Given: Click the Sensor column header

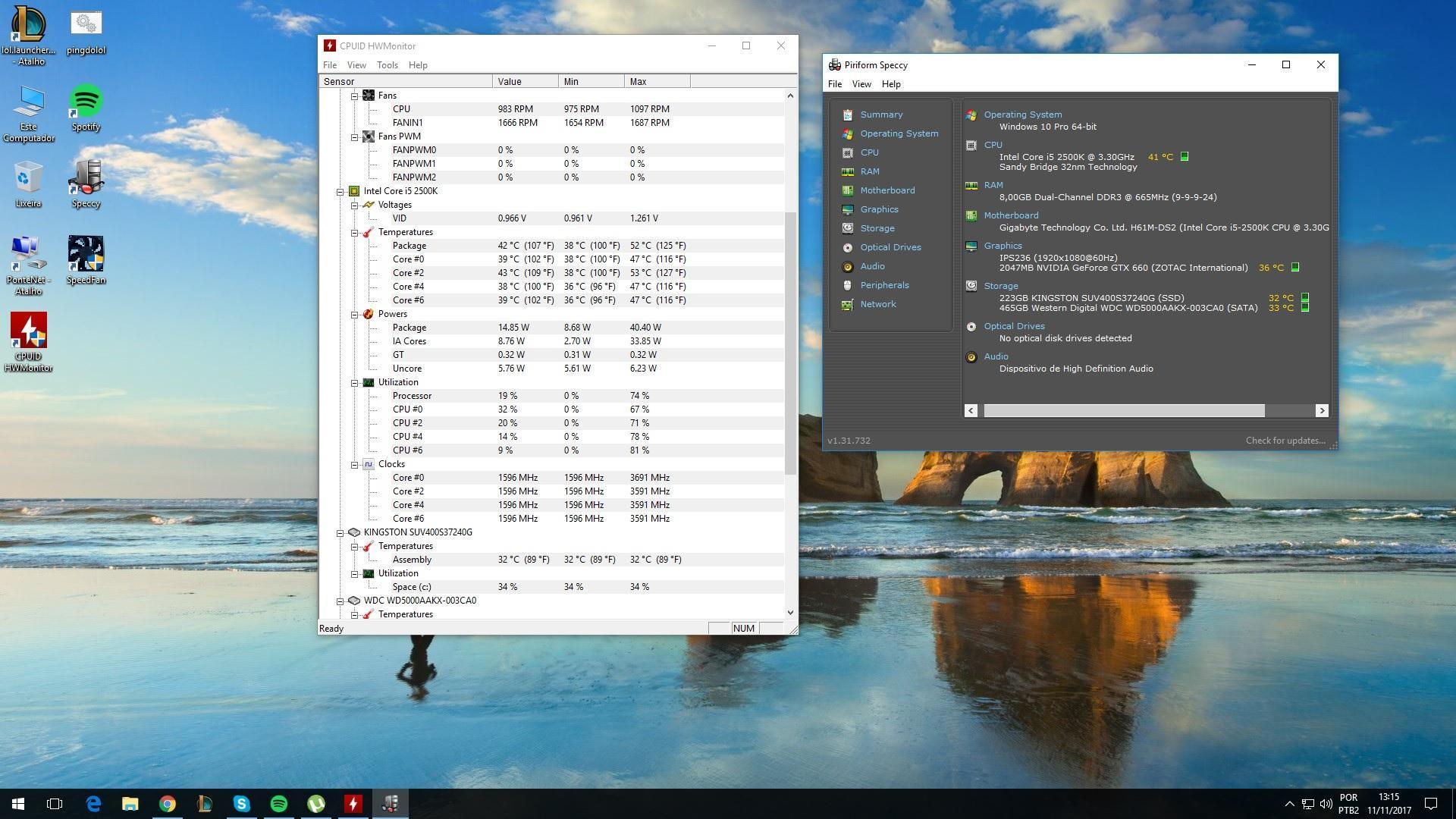Looking at the screenshot, I should [406, 81].
